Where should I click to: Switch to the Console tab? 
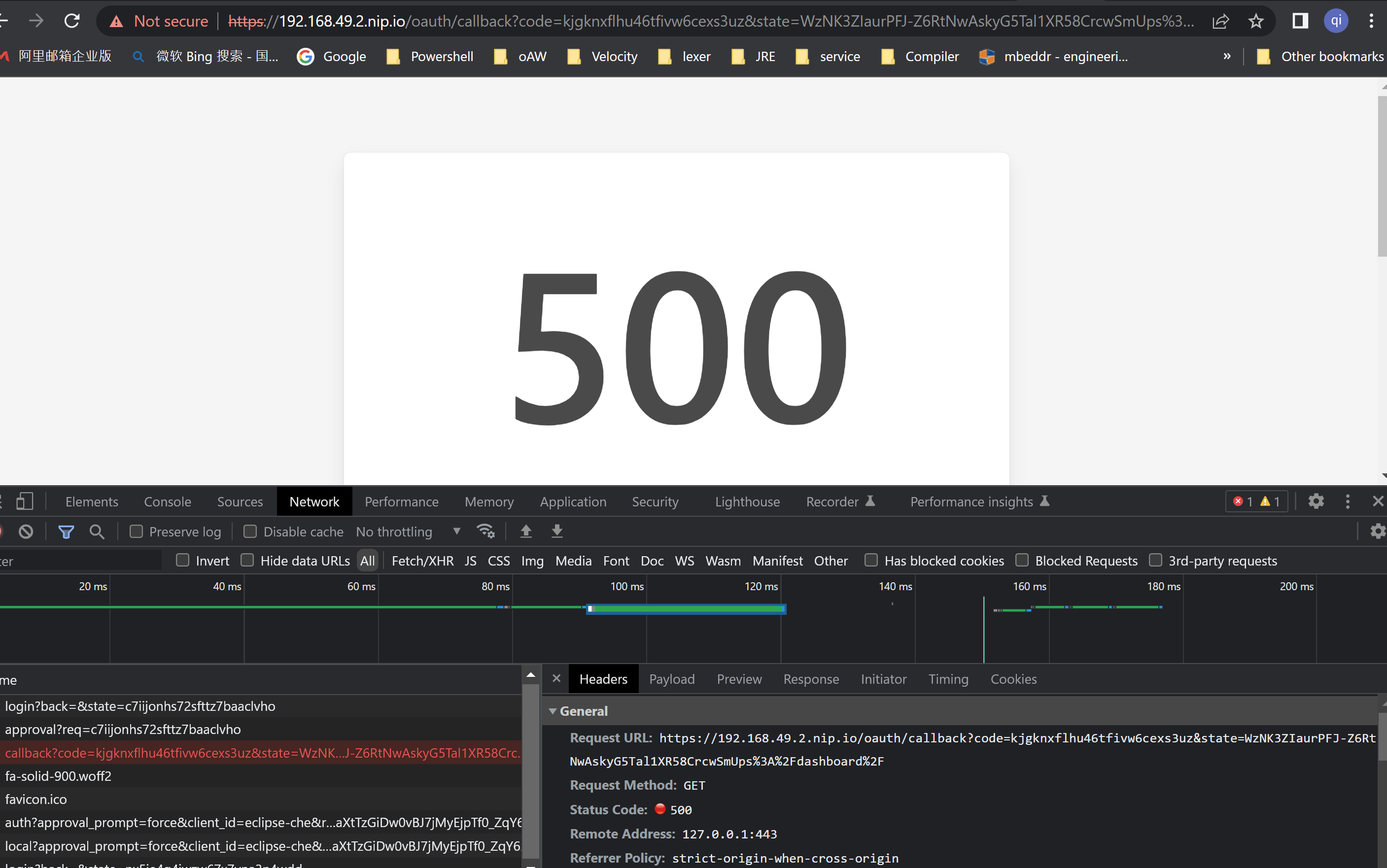[x=167, y=502]
